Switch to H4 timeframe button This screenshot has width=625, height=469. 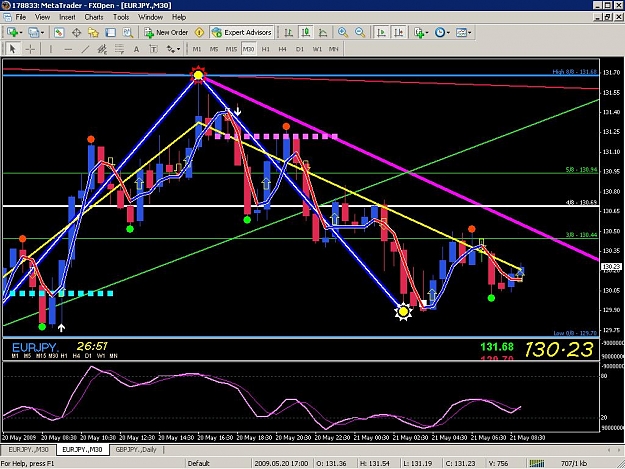tap(283, 49)
